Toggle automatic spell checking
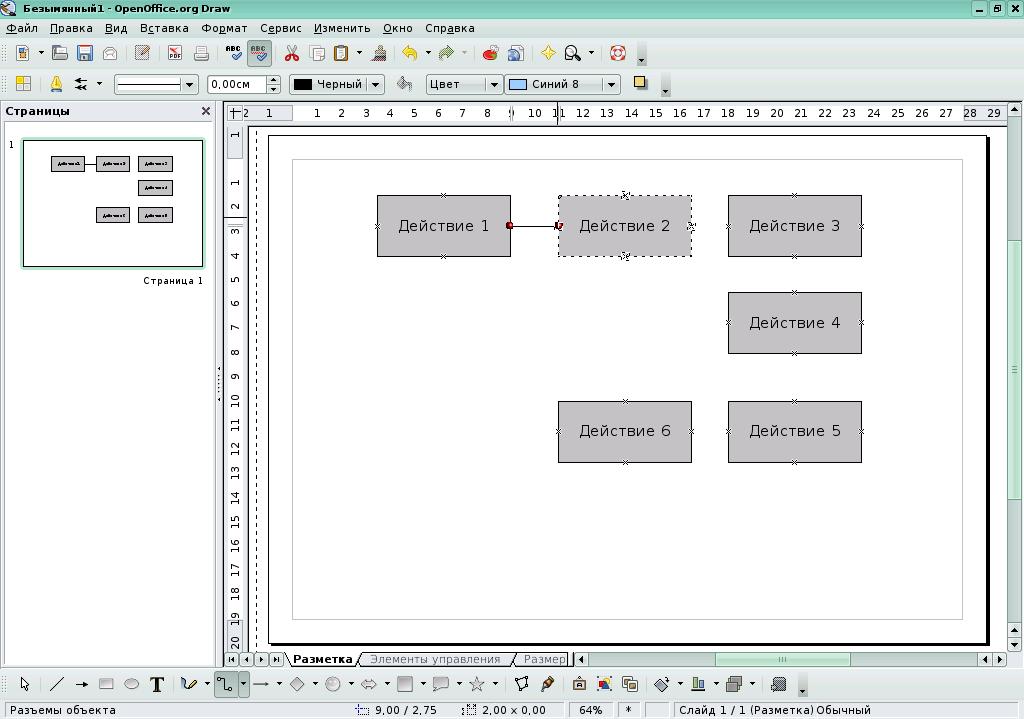 [x=259, y=53]
